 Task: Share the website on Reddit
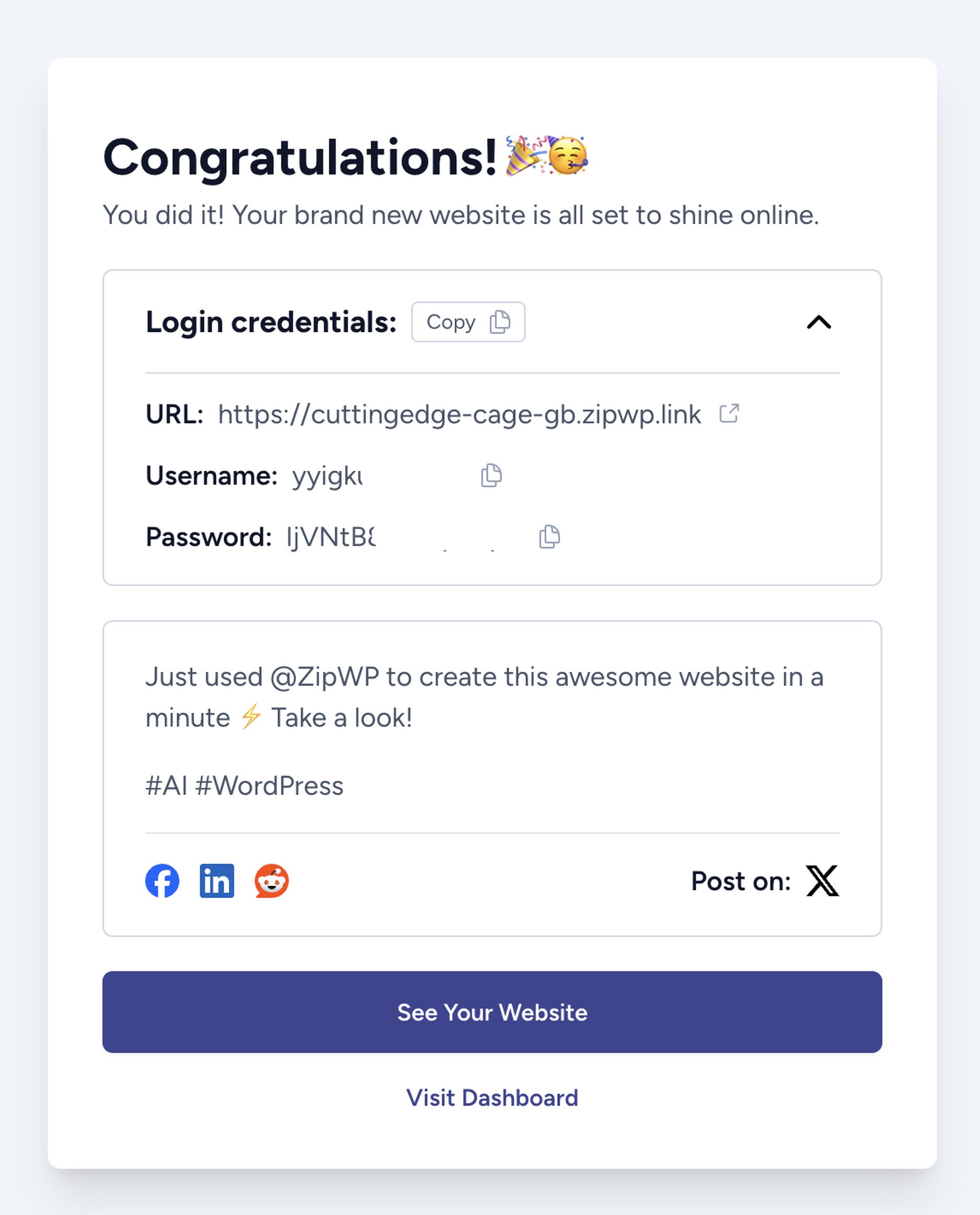271,881
